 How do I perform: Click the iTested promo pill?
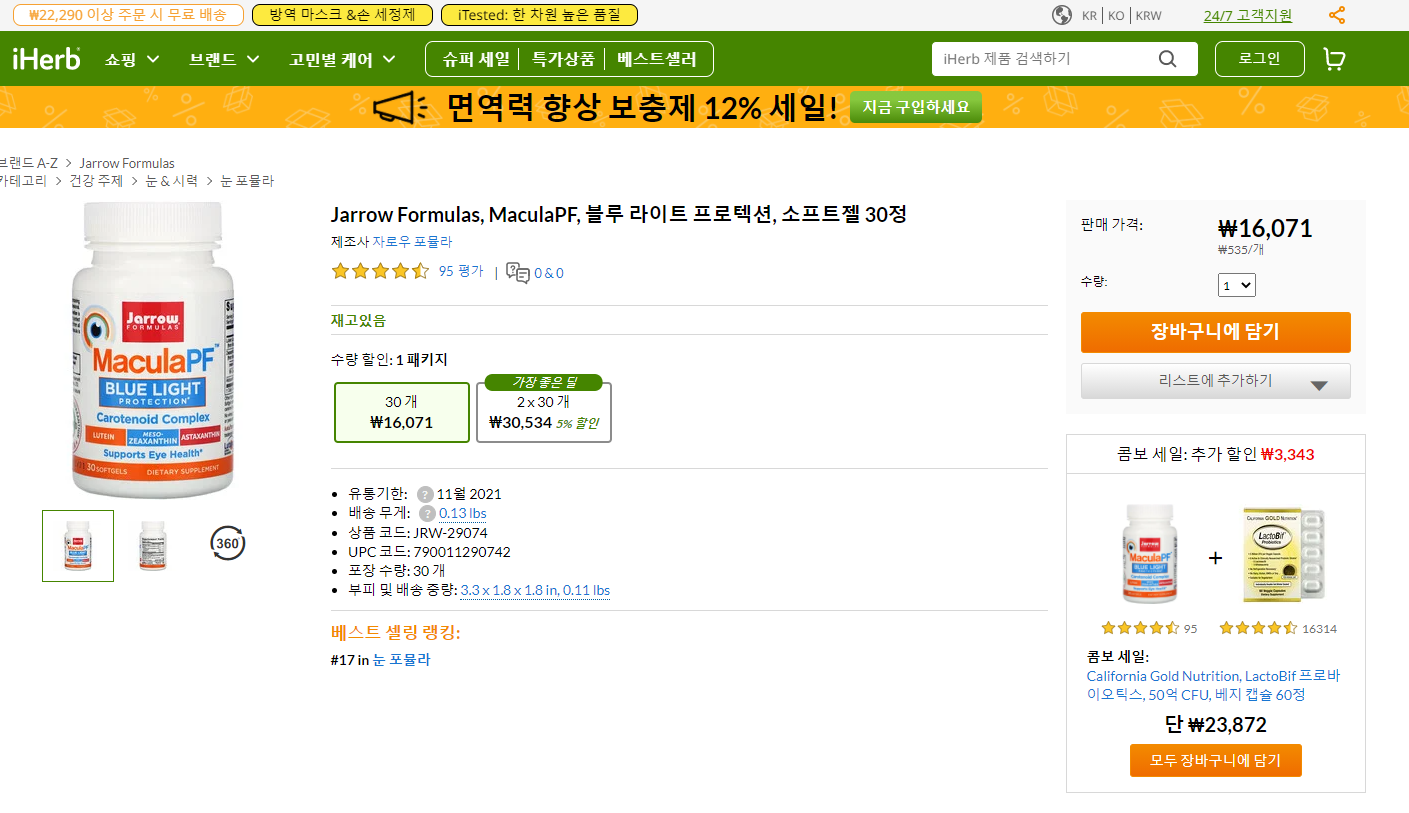point(539,15)
